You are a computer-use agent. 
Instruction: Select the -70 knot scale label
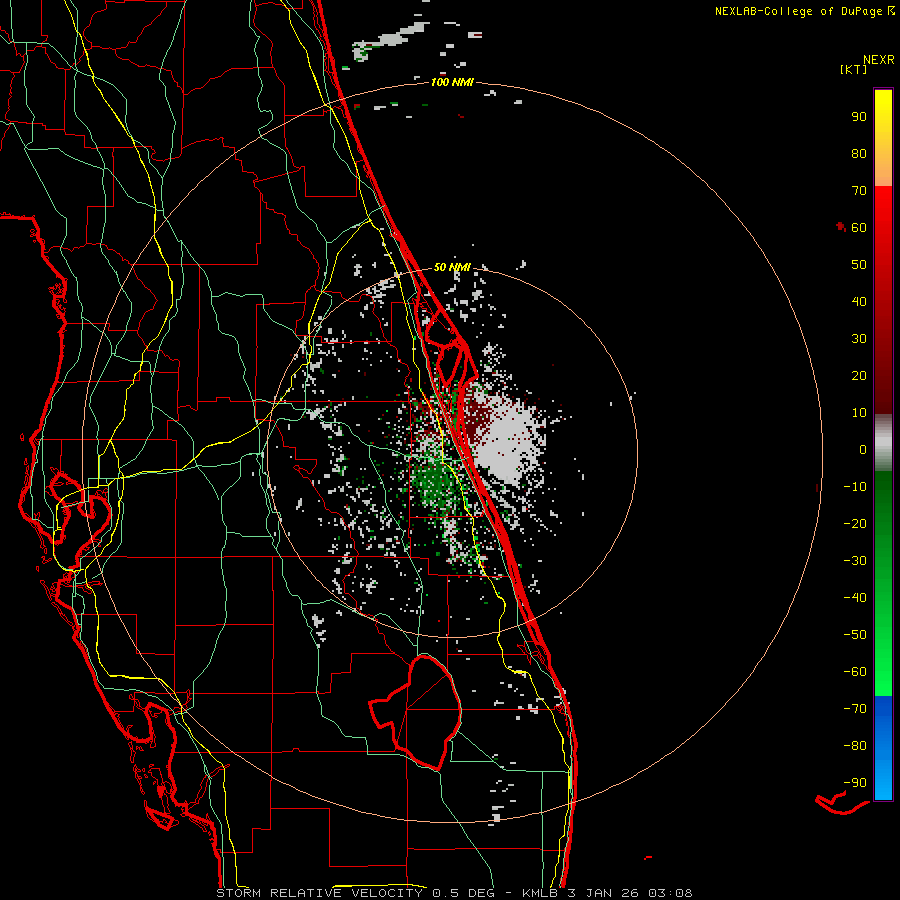pos(855,709)
